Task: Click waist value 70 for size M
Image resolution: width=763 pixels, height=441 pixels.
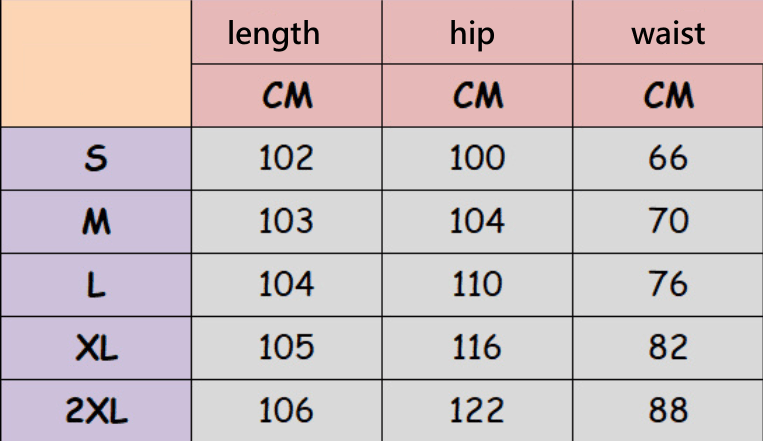Action: coord(668,222)
